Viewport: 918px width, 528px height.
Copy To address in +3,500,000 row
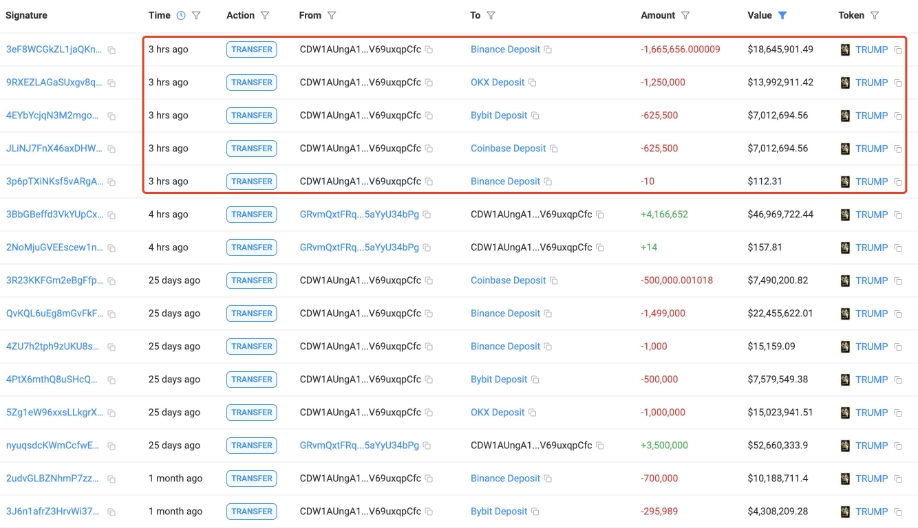(x=600, y=445)
